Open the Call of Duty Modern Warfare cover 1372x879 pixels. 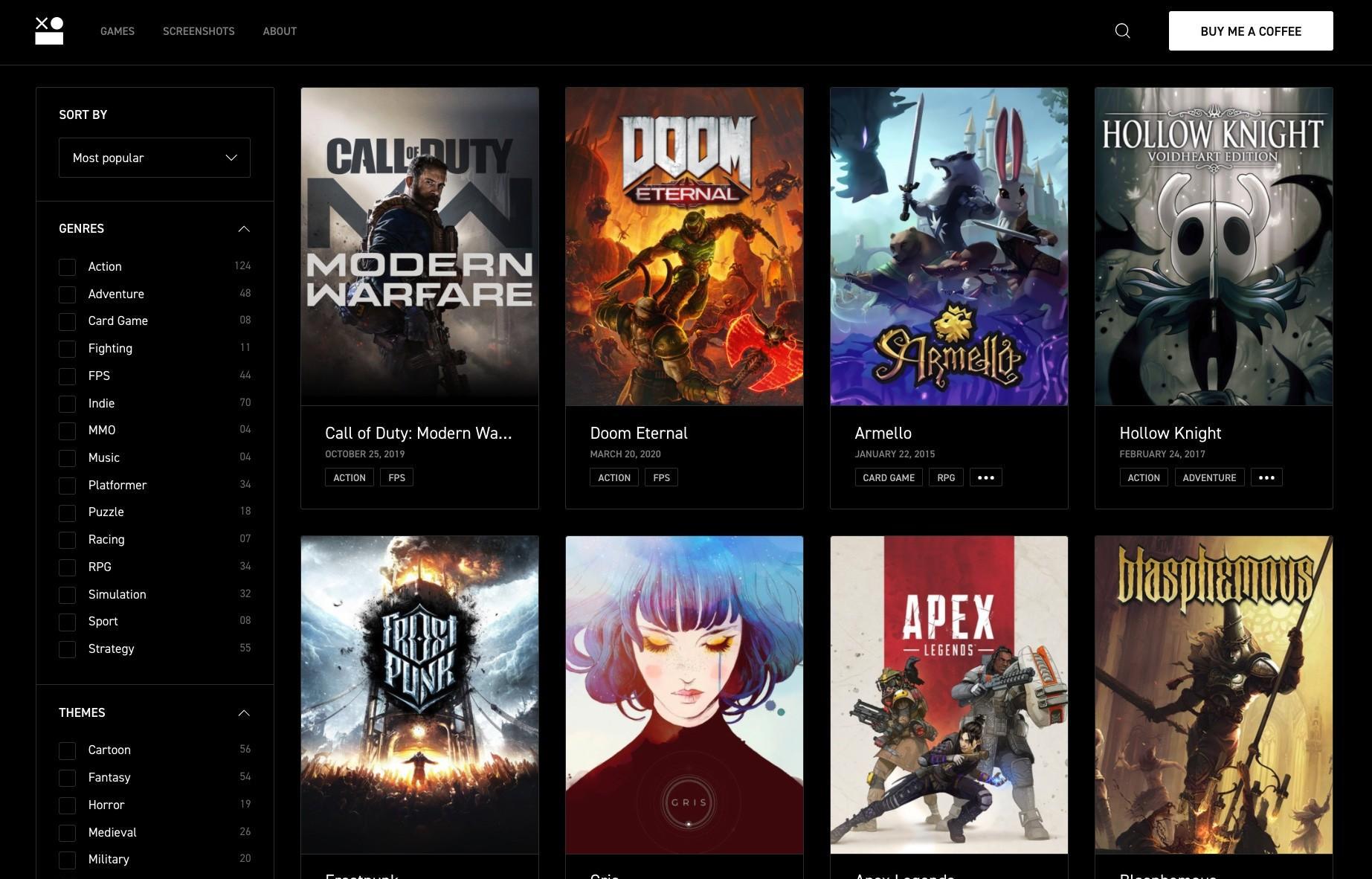[419, 246]
